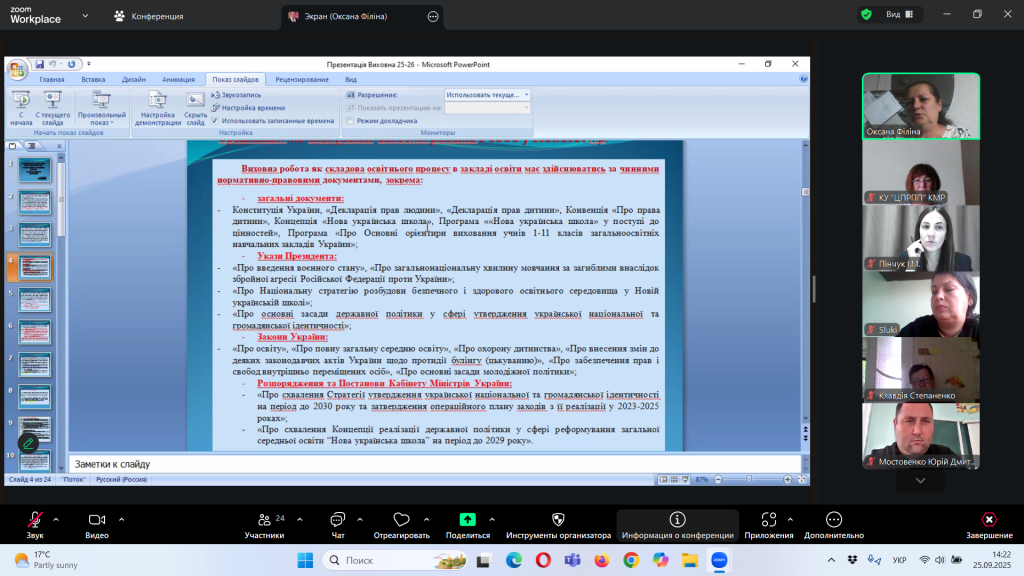Open the Чат chat panel
This screenshot has height=576, width=1024.
337,521
